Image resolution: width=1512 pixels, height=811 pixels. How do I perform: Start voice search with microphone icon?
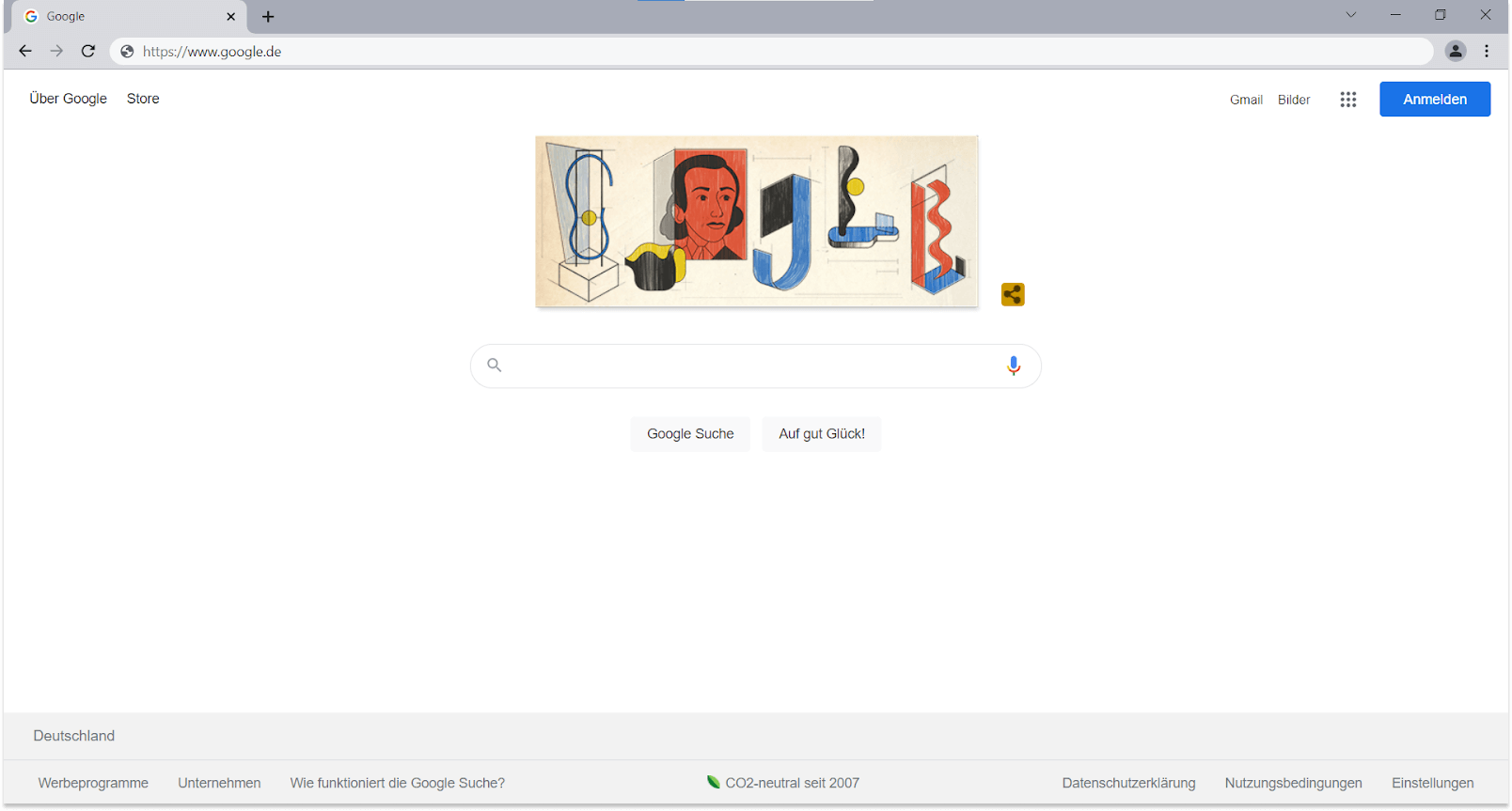[1014, 366]
